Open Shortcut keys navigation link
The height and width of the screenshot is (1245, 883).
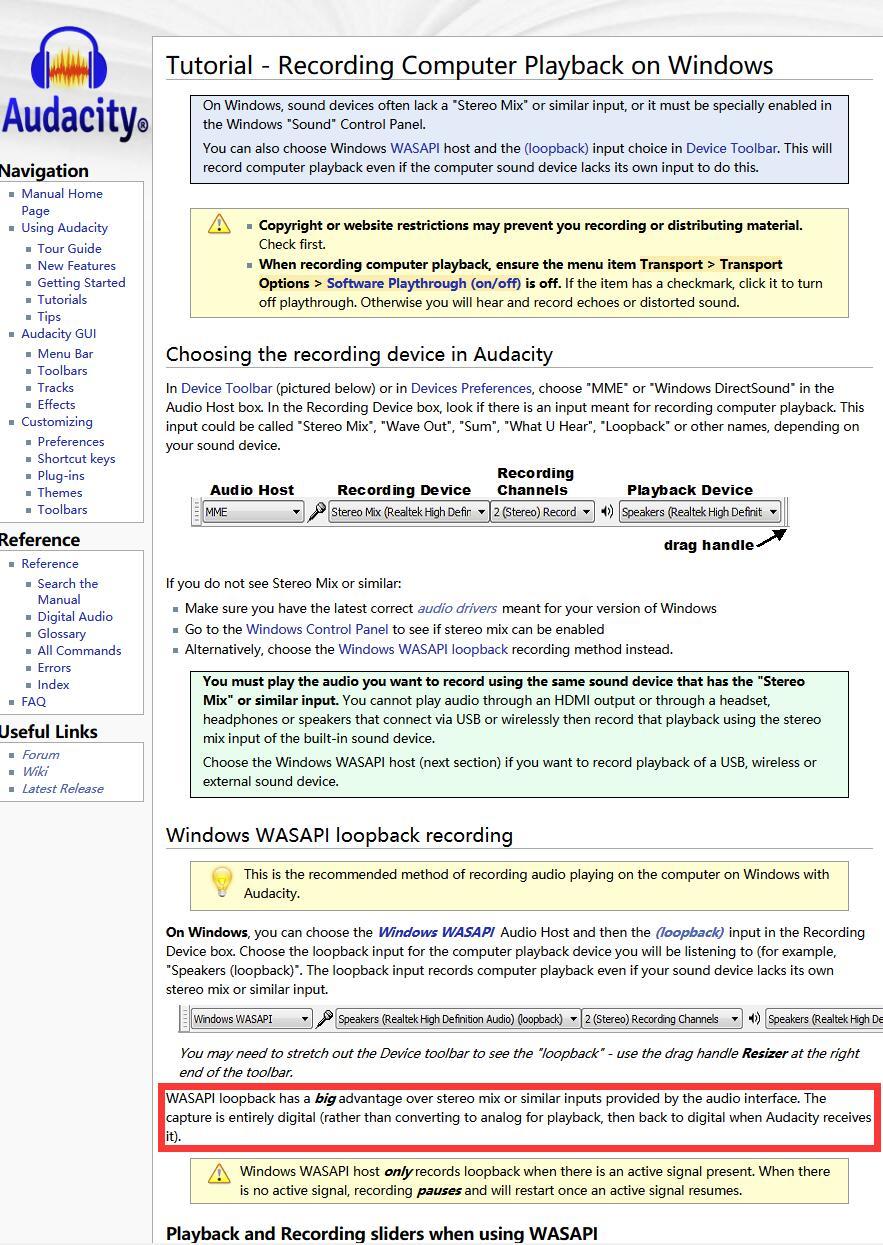pyautogui.click(x=77, y=459)
